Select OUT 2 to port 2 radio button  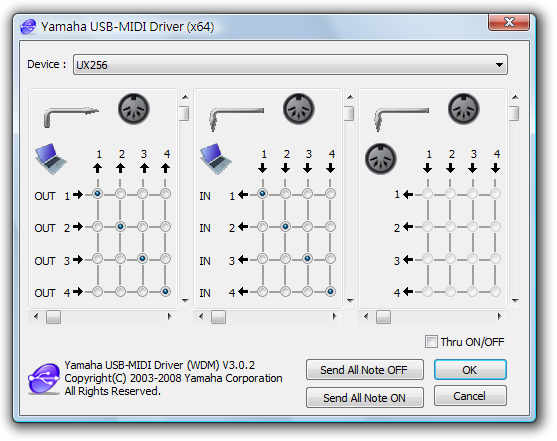click(x=120, y=227)
